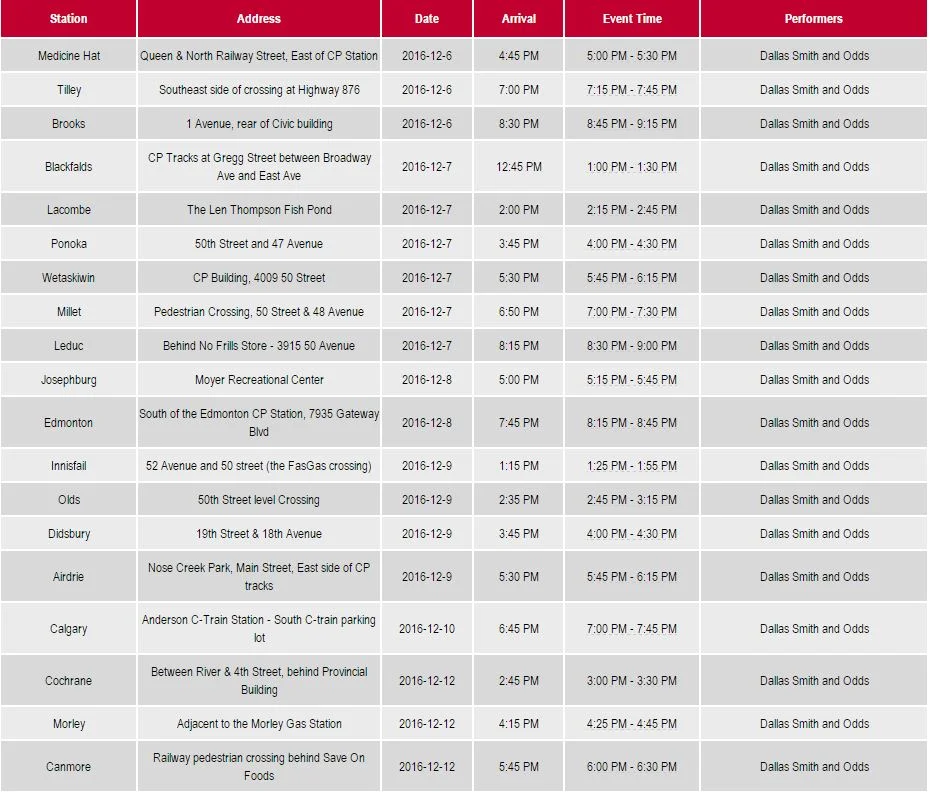
Task: Click Canmore arrival time 5:45 PM
Action: click(x=519, y=766)
